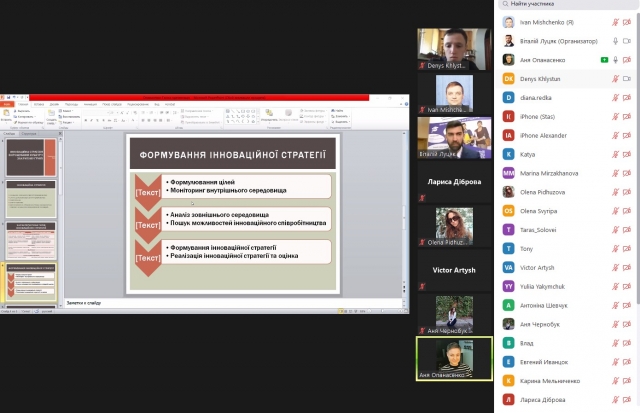Click the Заметки к слайду notes field
This screenshot has height=413, width=640.
coord(233,303)
